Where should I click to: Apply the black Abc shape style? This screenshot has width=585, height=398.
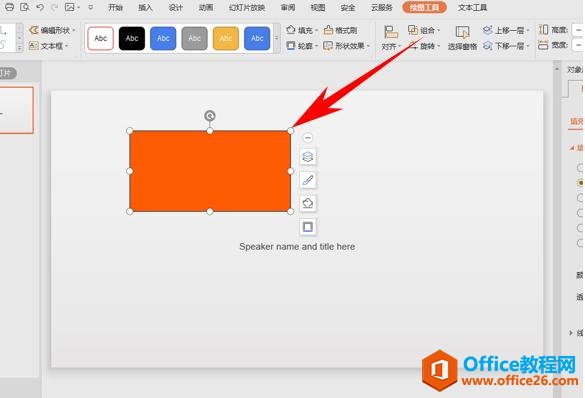(x=132, y=38)
